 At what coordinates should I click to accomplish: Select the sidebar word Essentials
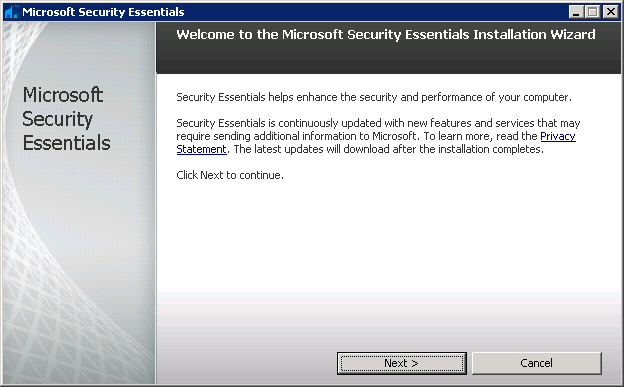click(x=66, y=143)
